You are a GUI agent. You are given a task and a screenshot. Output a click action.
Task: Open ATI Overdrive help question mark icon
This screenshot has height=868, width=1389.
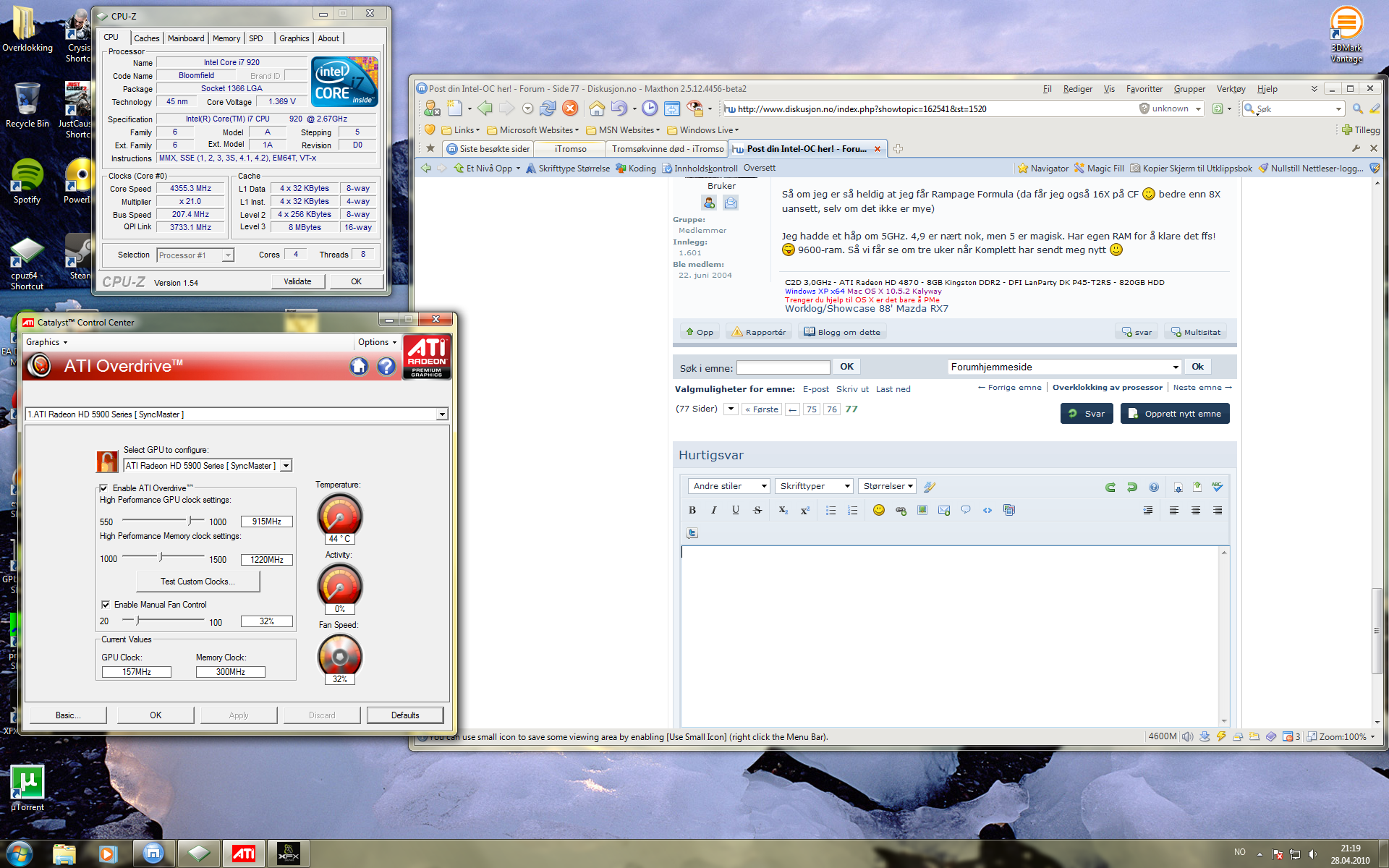tap(386, 366)
